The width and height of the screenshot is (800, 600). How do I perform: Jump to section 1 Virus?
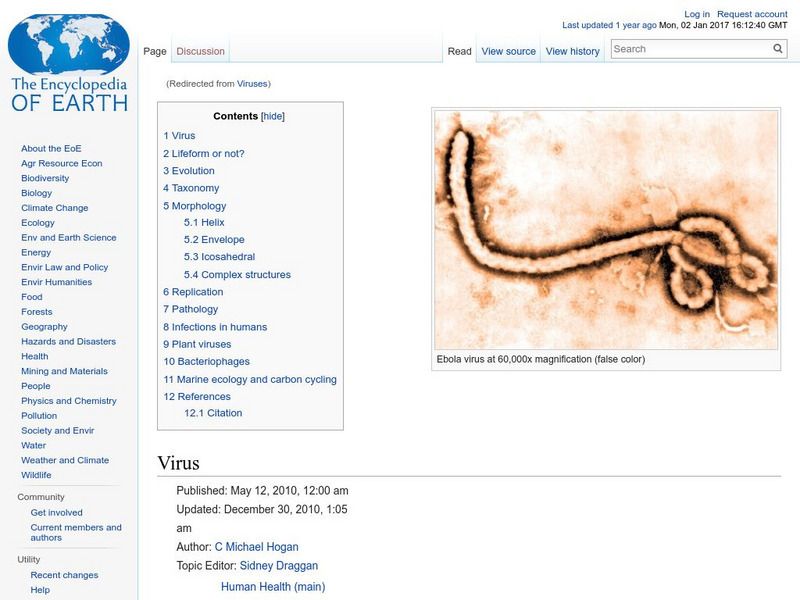[179, 136]
